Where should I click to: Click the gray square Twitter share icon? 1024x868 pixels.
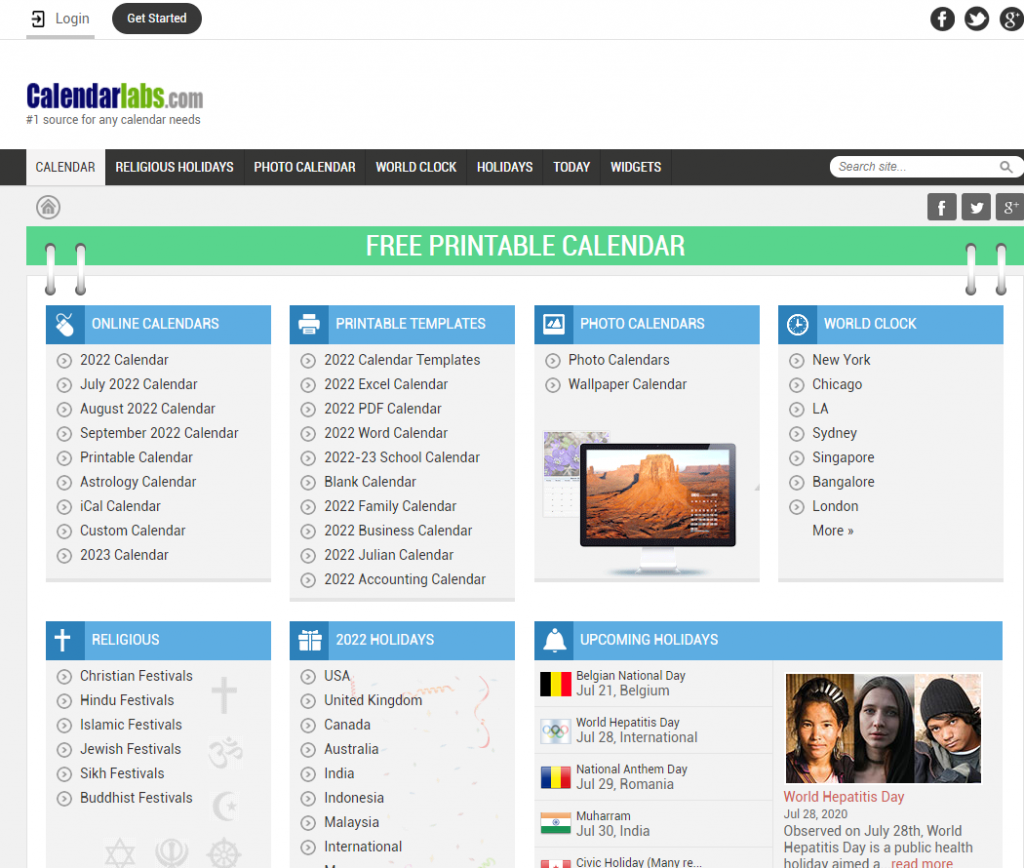pos(976,207)
